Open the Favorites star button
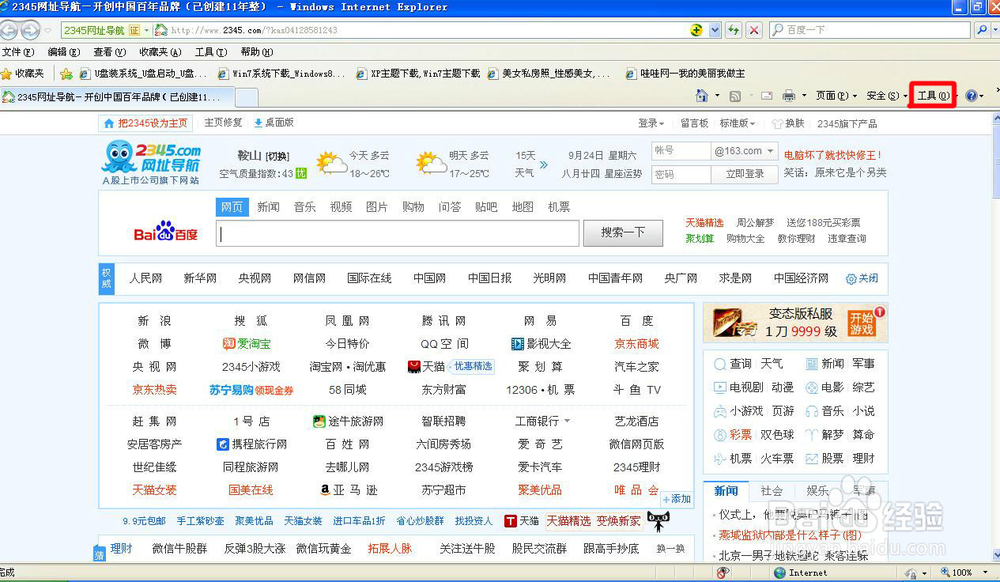Screen dimensions: 1000x582 pyautogui.click(x=23, y=74)
